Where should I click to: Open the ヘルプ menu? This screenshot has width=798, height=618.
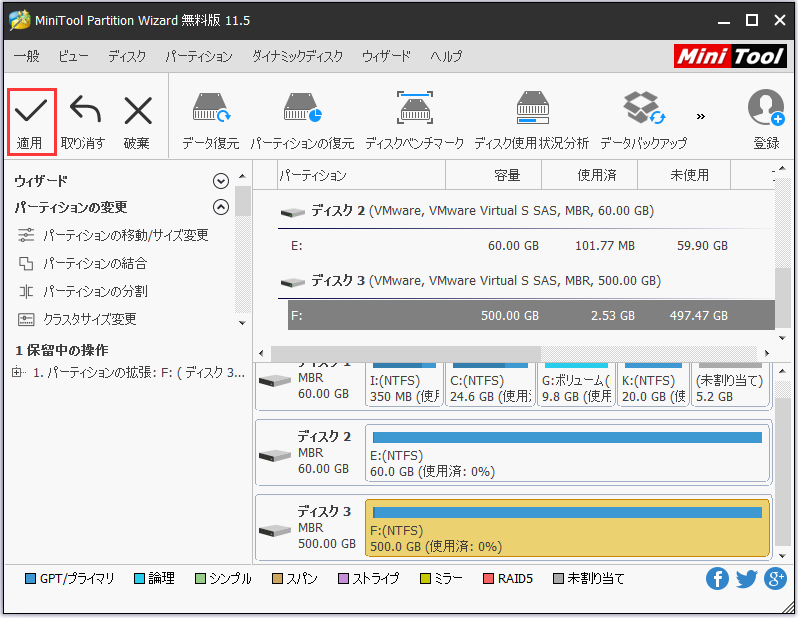click(446, 56)
